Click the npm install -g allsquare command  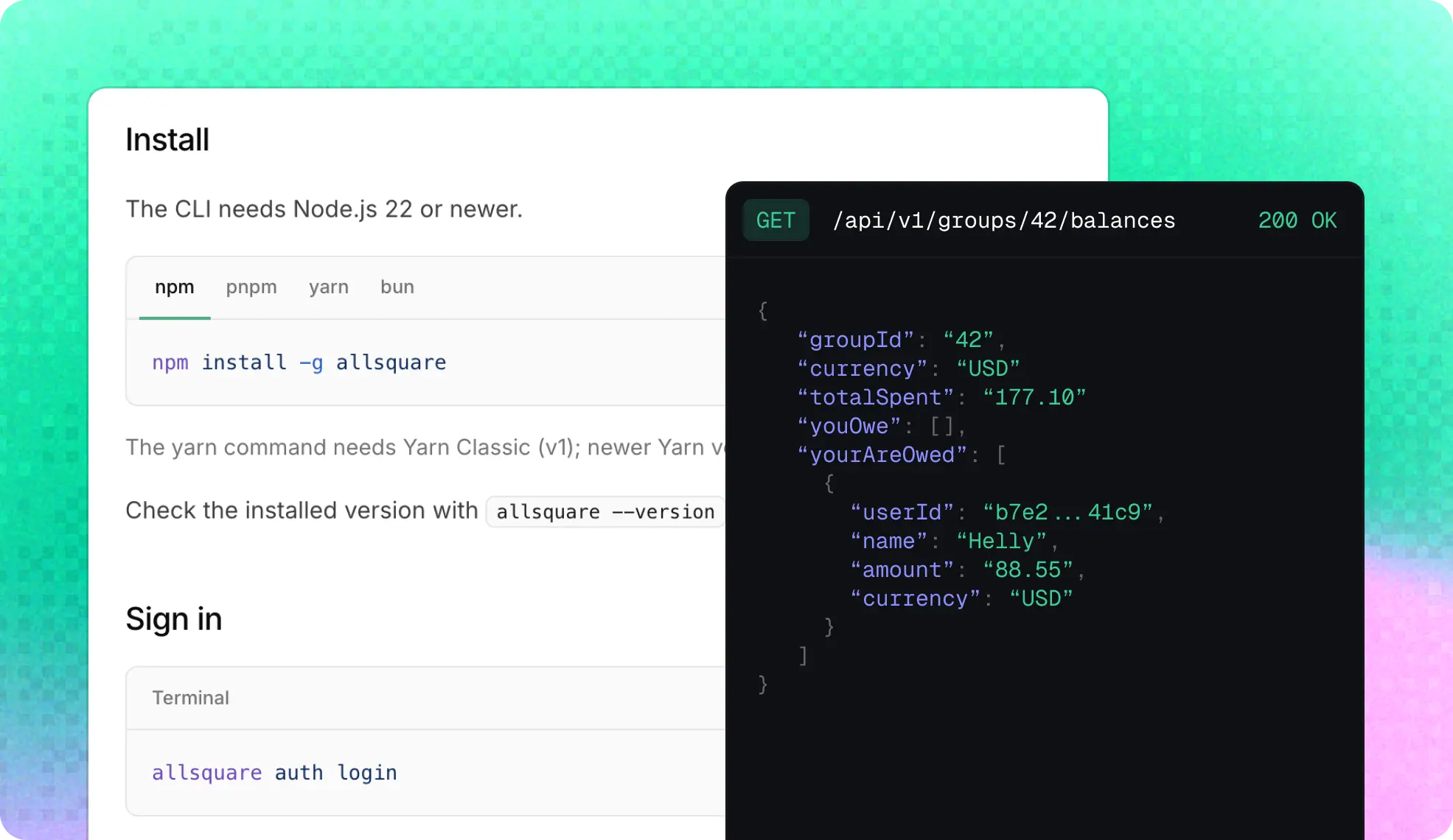(299, 363)
